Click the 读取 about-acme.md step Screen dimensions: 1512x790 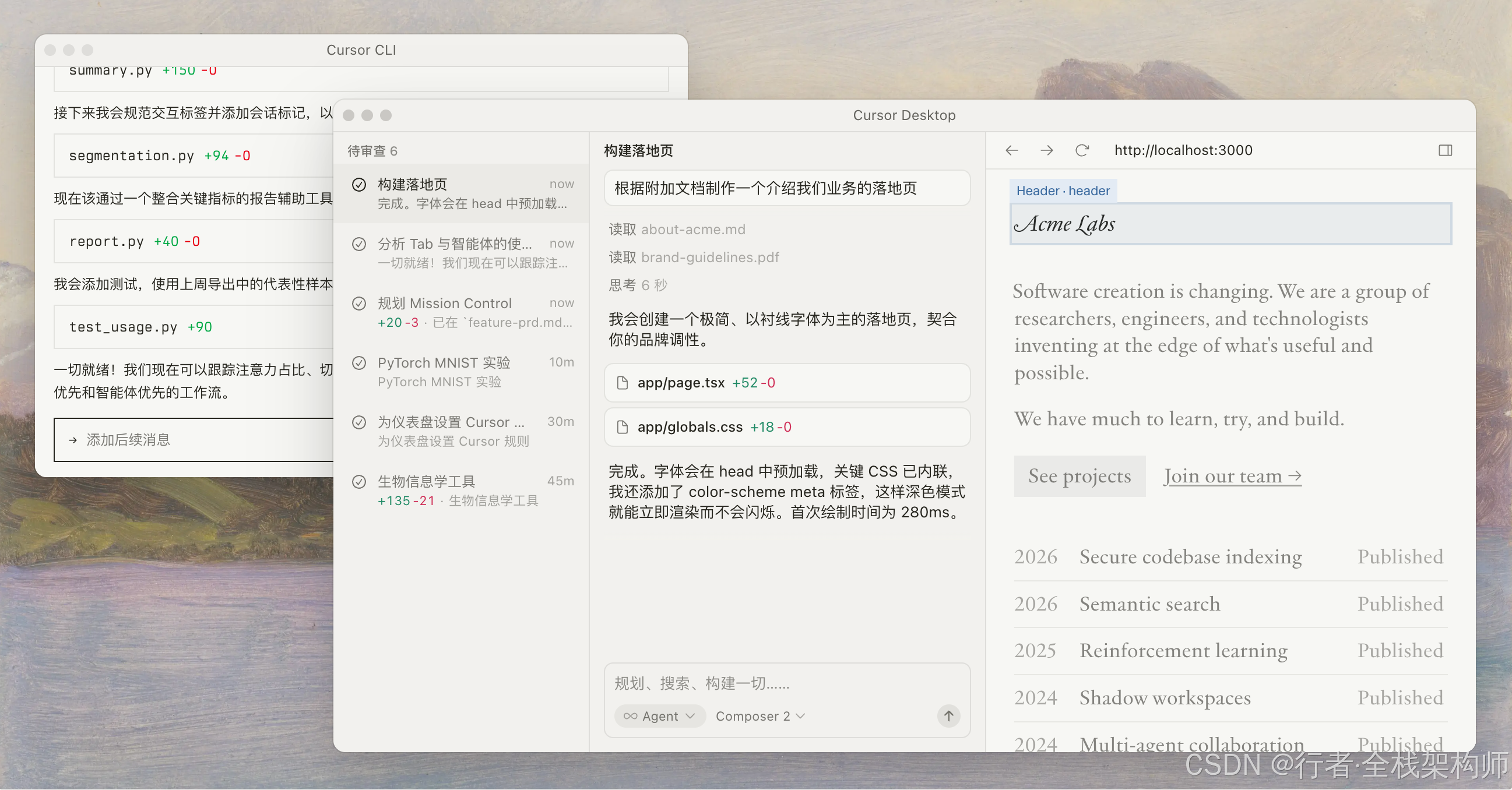click(677, 230)
